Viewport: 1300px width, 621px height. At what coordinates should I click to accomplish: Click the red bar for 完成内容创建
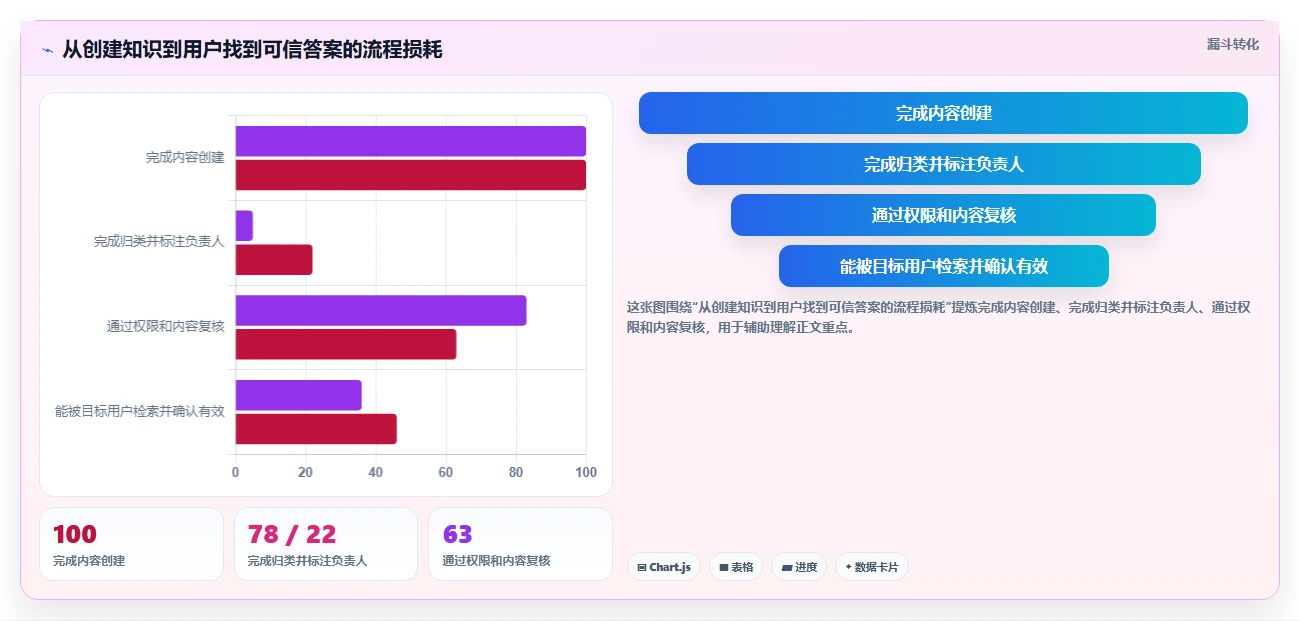click(x=410, y=175)
